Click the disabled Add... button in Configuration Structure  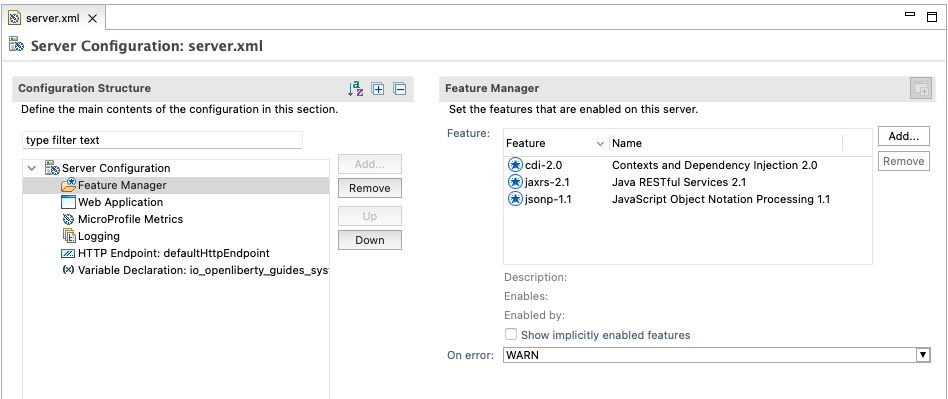[x=369, y=164]
